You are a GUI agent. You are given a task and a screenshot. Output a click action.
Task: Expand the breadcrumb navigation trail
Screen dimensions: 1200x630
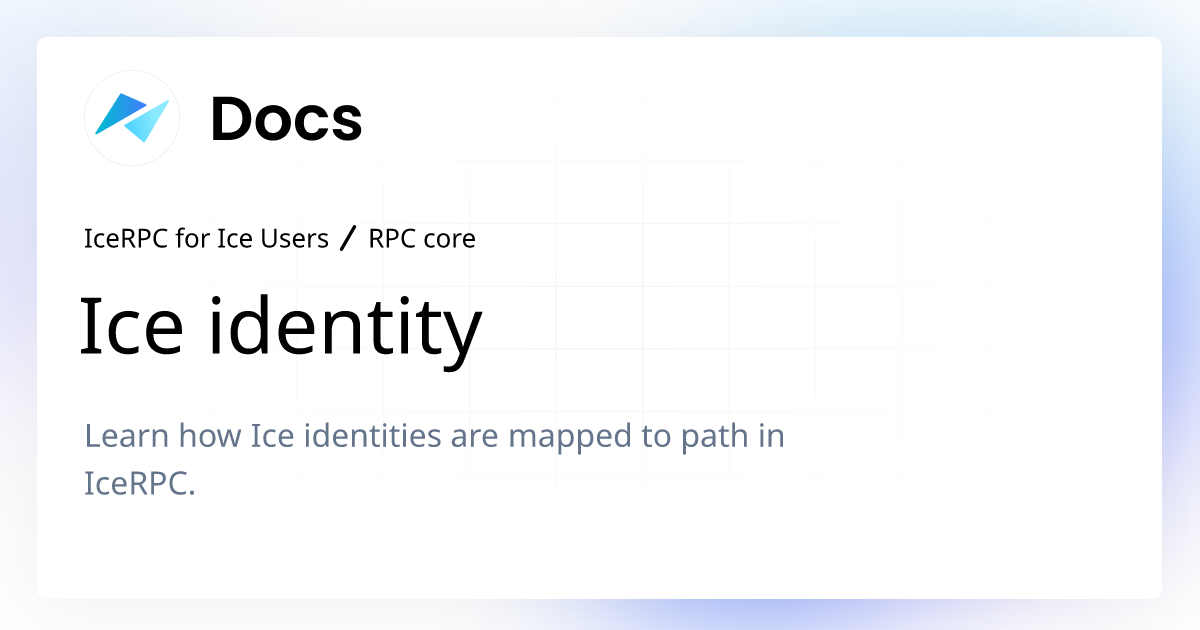point(280,238)
